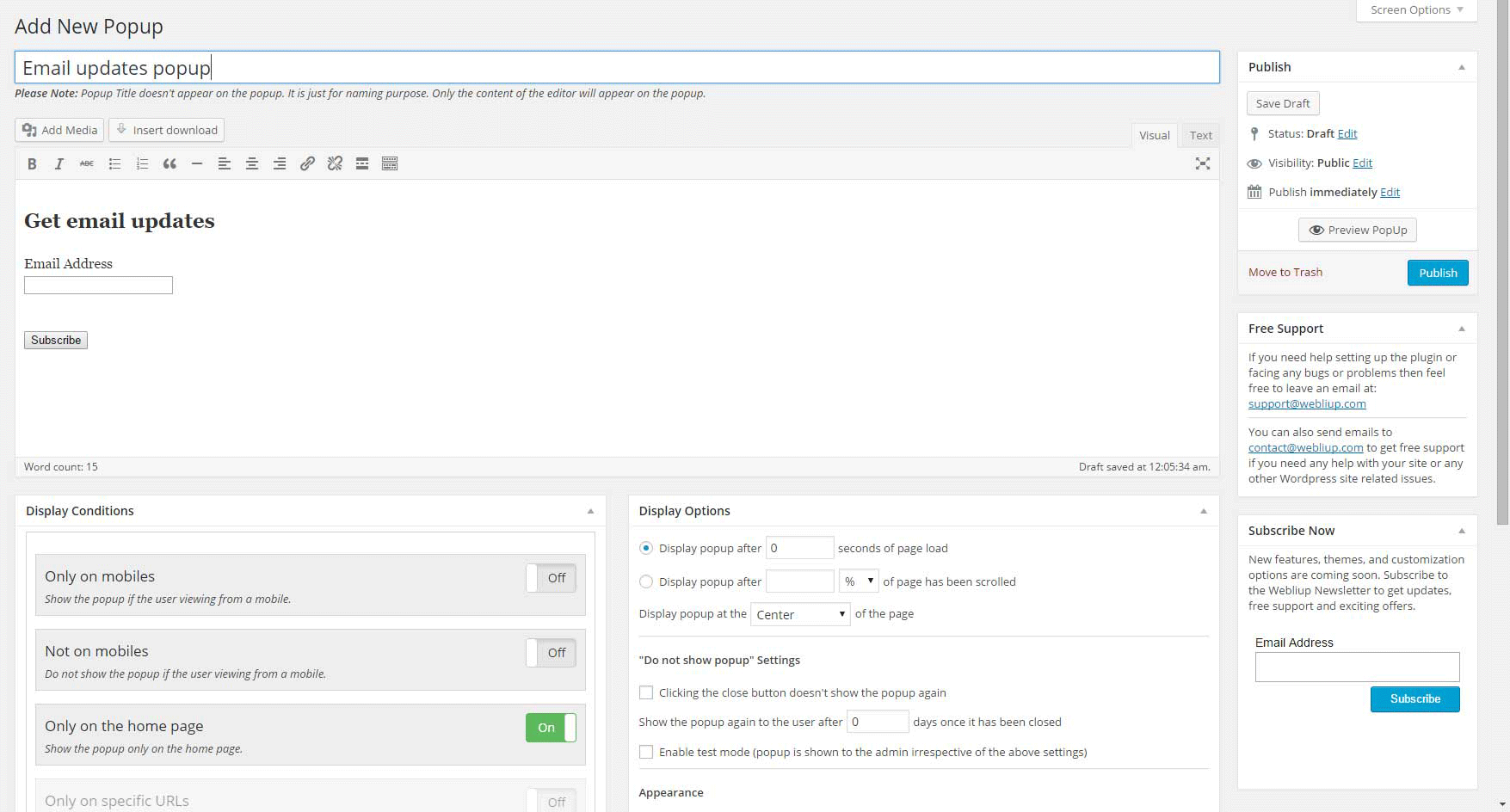
Task: Enable test mode checkbox
Action: coord(646,752)
